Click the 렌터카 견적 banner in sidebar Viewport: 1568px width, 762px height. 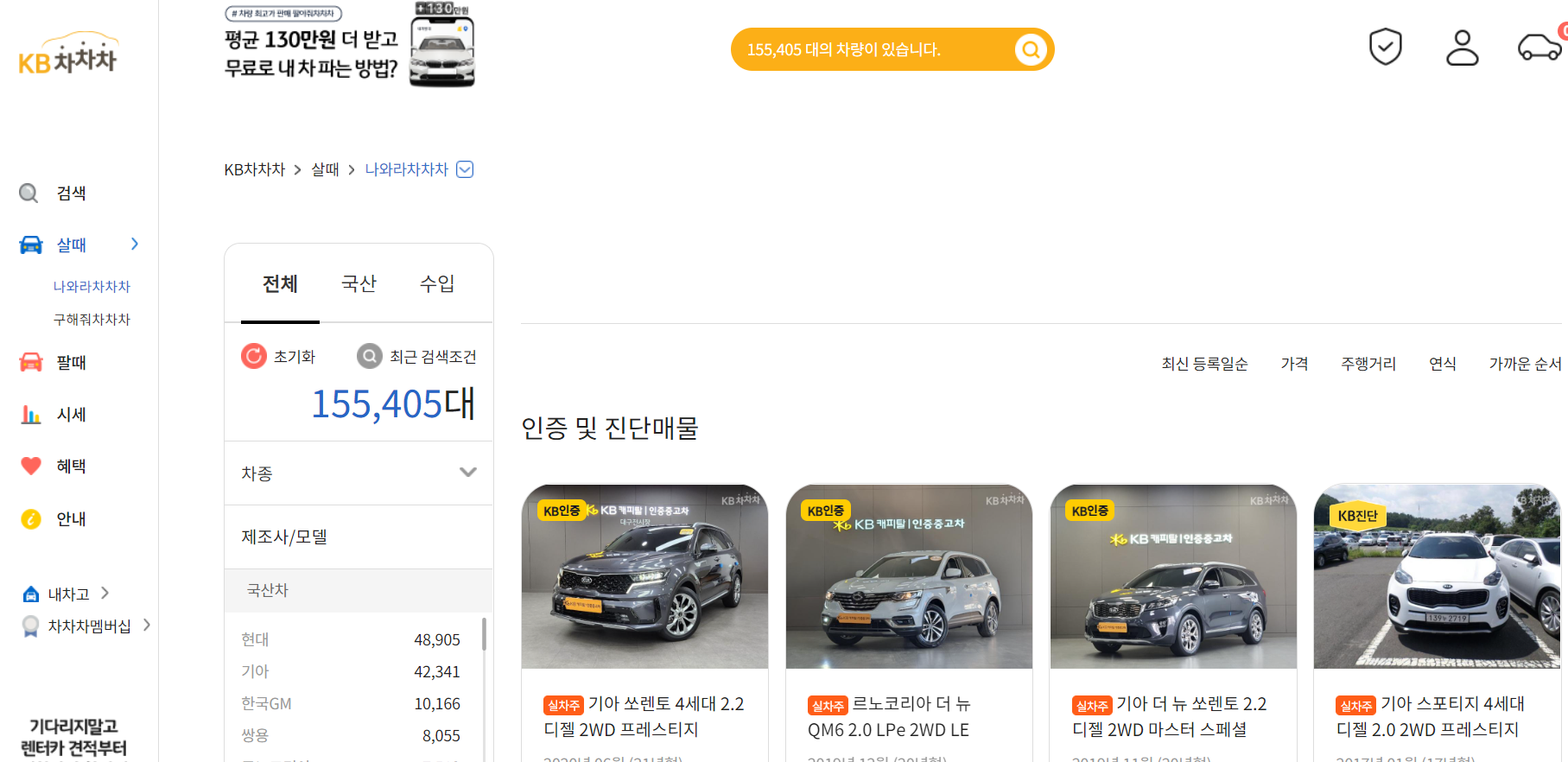tap(74, 737)
